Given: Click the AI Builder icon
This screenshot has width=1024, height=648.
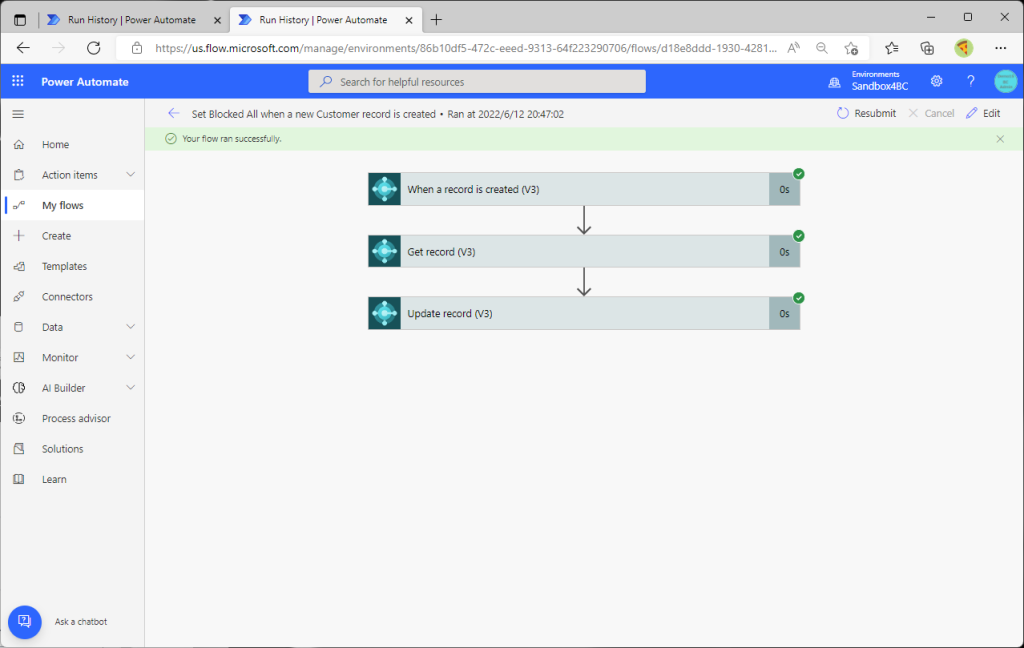Looking at the screenshot, I should click(x=19, y=388).
